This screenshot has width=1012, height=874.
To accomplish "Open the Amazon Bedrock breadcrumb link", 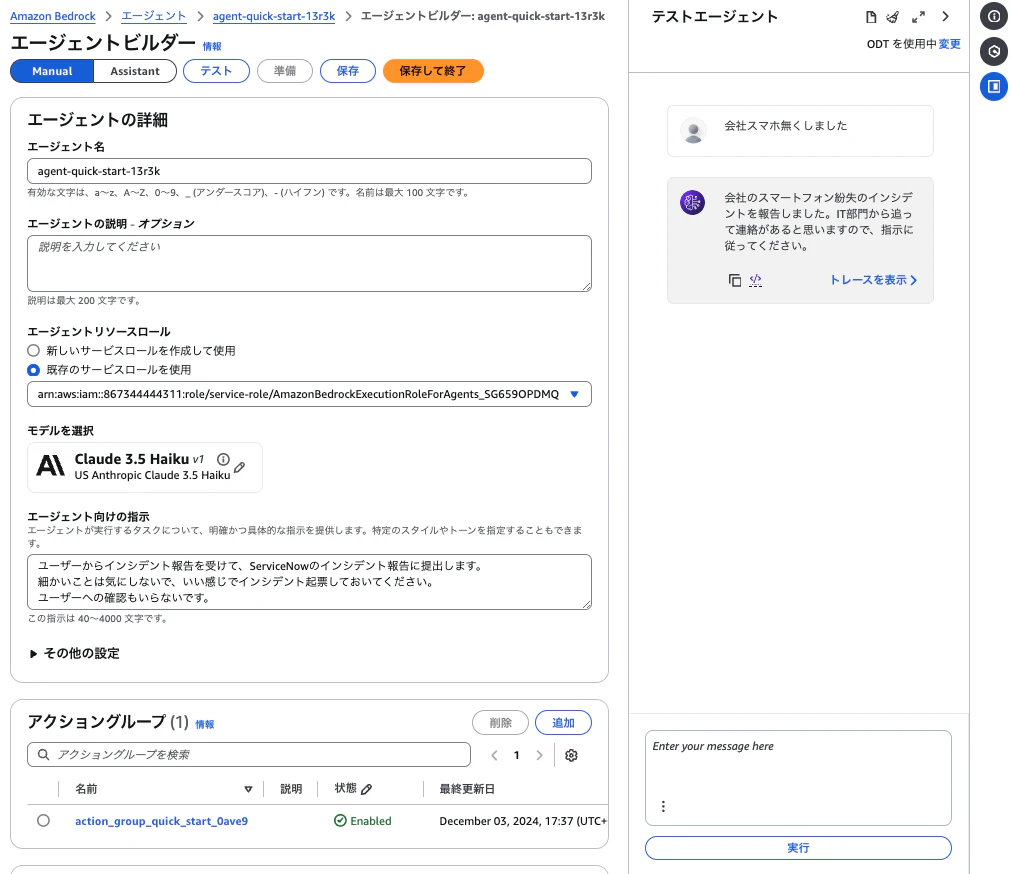I will [53, 16].
